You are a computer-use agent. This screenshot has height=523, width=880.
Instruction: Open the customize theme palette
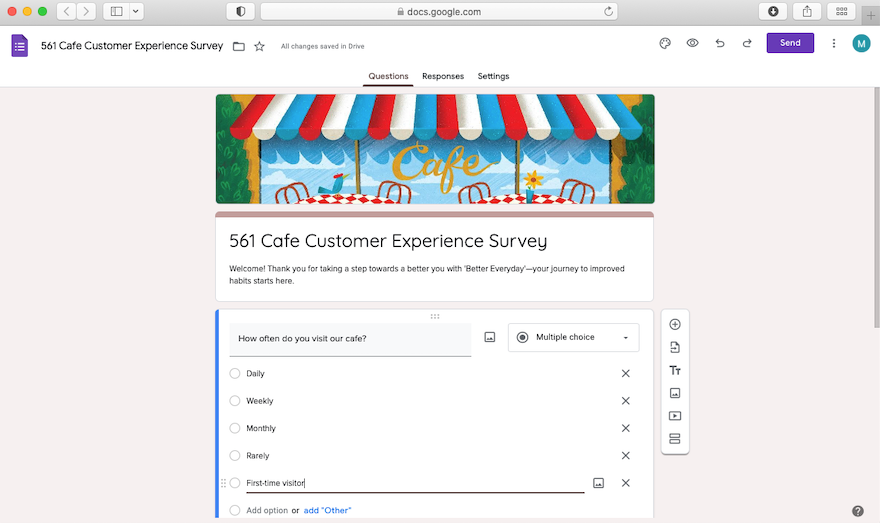click(665, 43)
